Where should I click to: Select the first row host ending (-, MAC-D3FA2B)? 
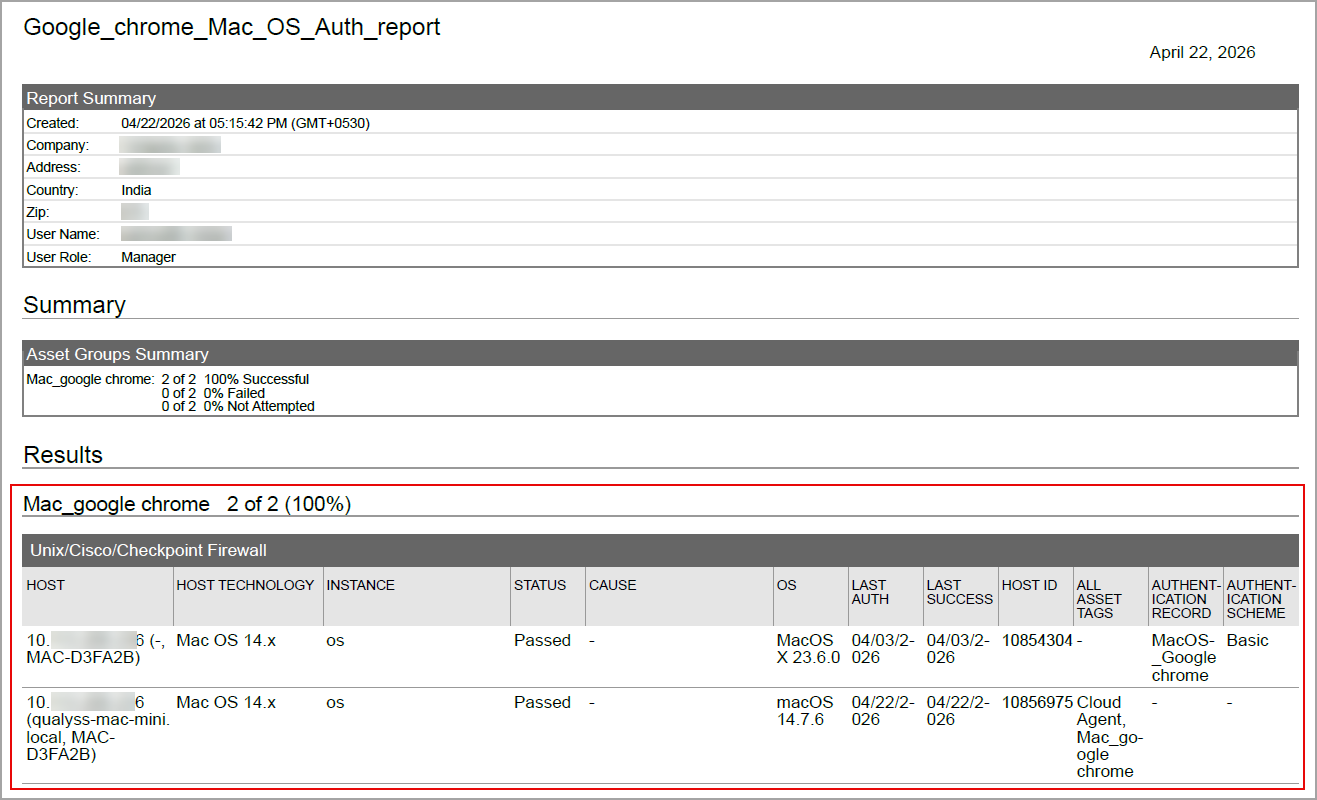tap(98, 649)
